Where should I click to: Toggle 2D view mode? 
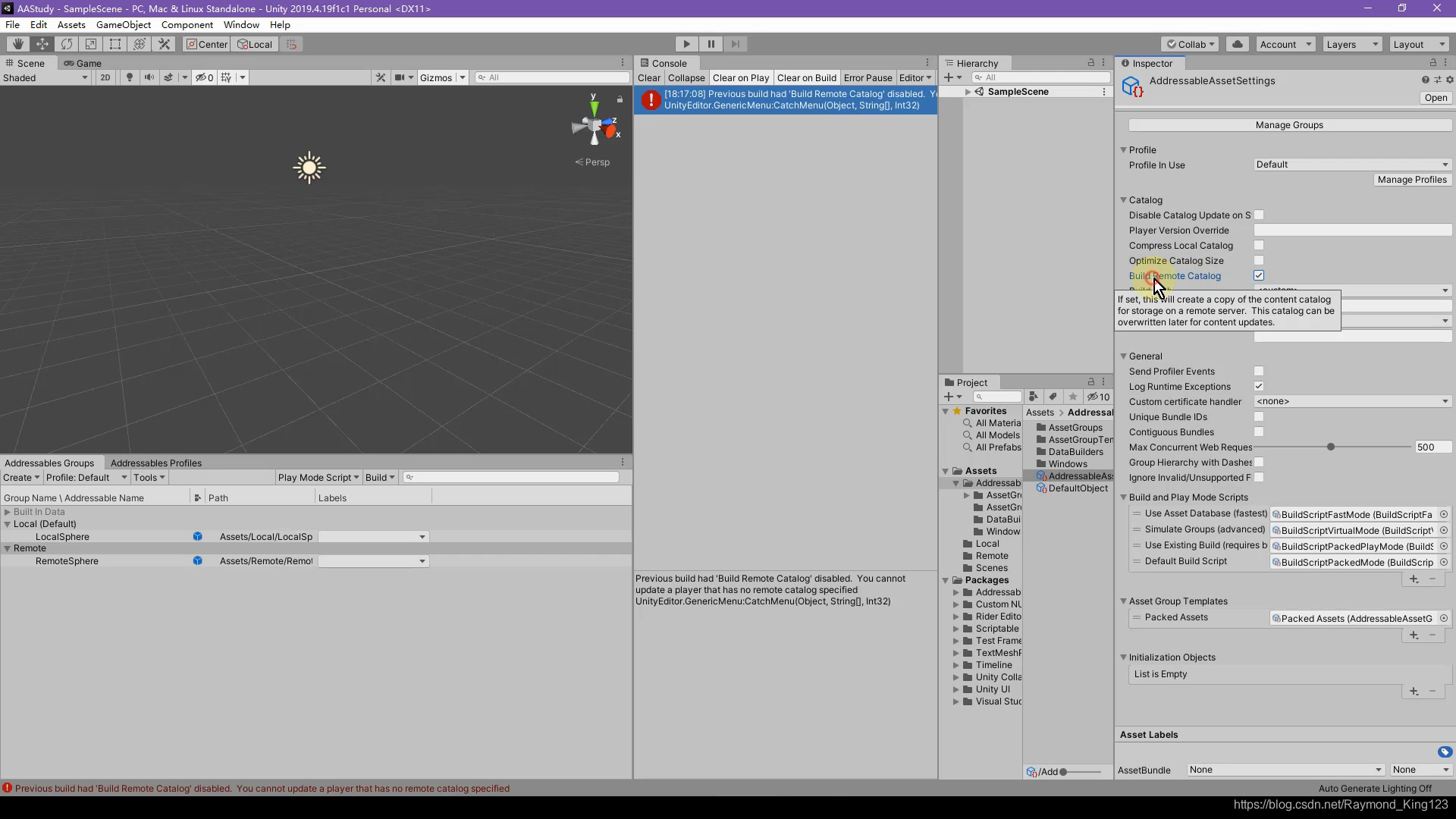tap(105, 77)
